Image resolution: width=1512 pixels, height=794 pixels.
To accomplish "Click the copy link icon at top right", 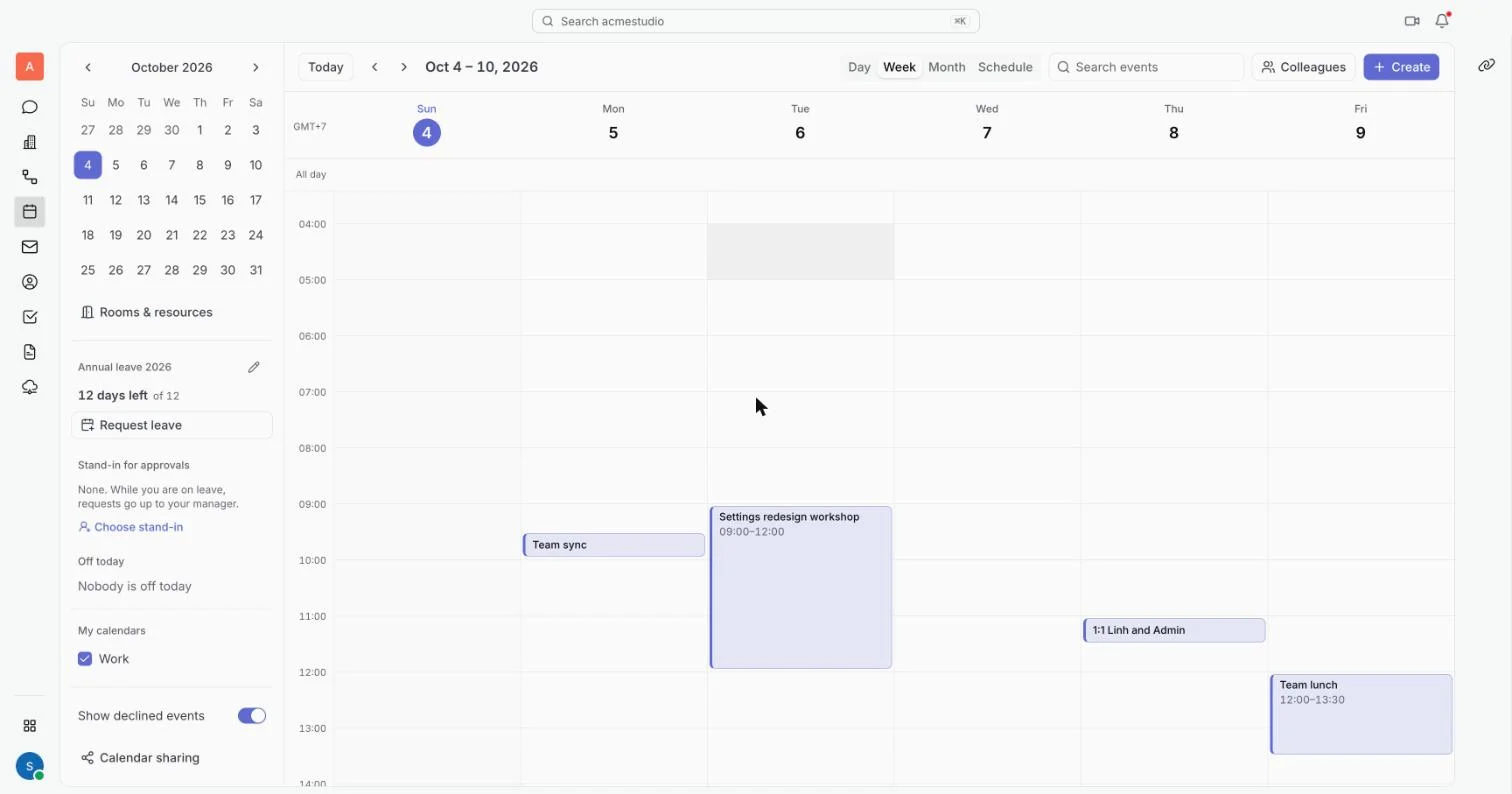I will coord(1486,65).
